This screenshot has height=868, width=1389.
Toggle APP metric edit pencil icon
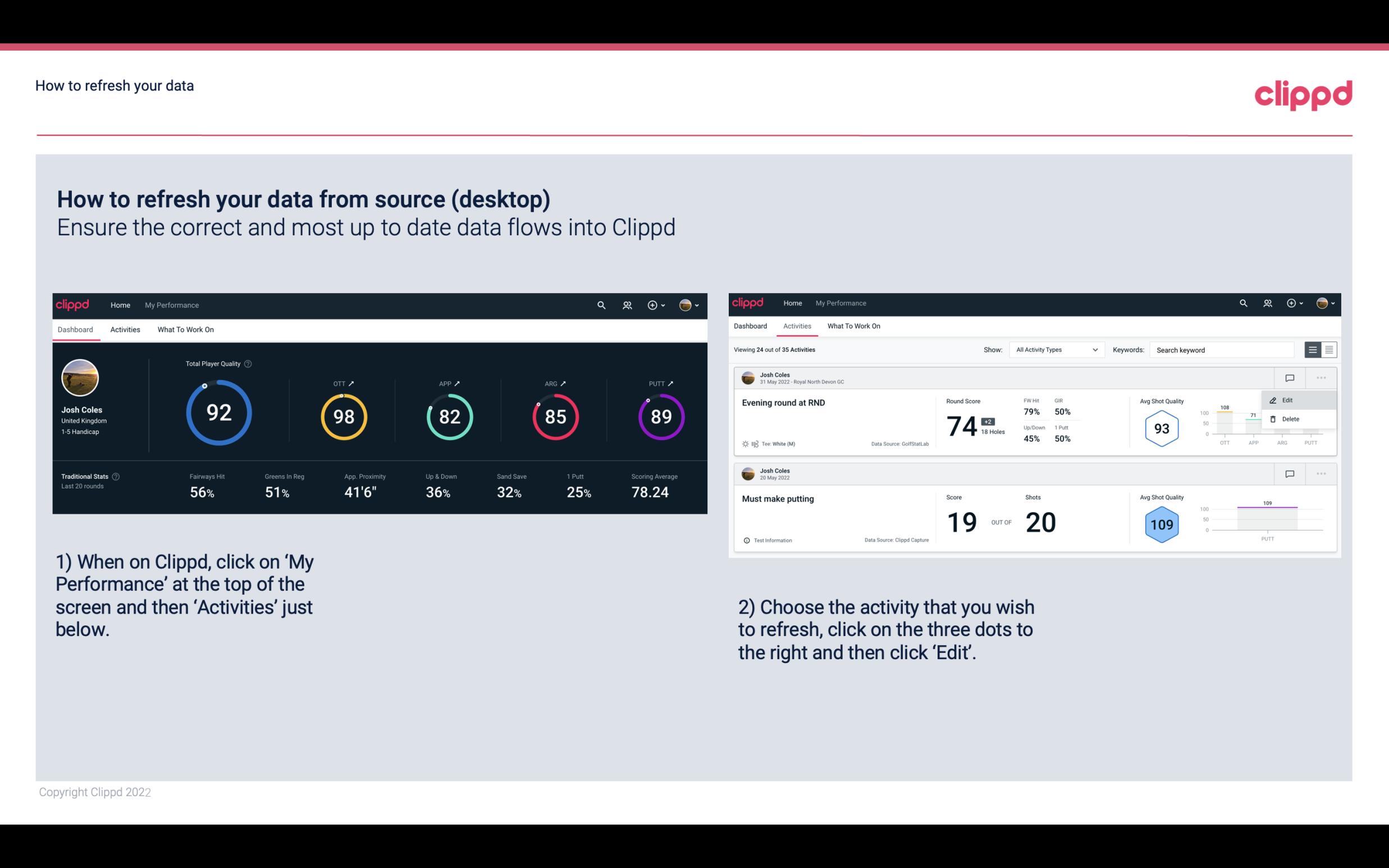[459, 383]
